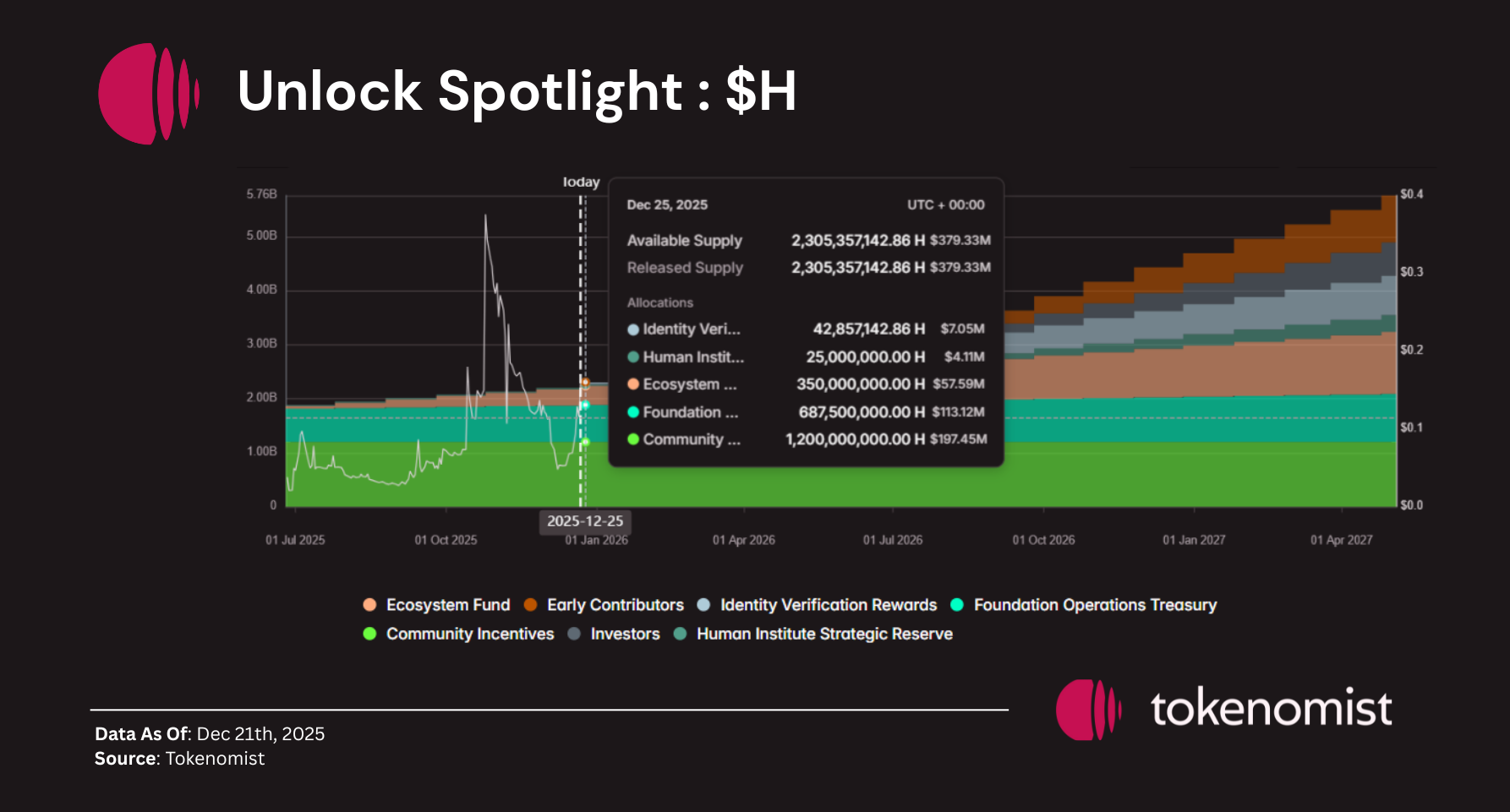Image resolution: width=1510 pixels, height=812 pixels.
Task: Click the orange Early Contributors legend dot
Action: tap(531, 605)
